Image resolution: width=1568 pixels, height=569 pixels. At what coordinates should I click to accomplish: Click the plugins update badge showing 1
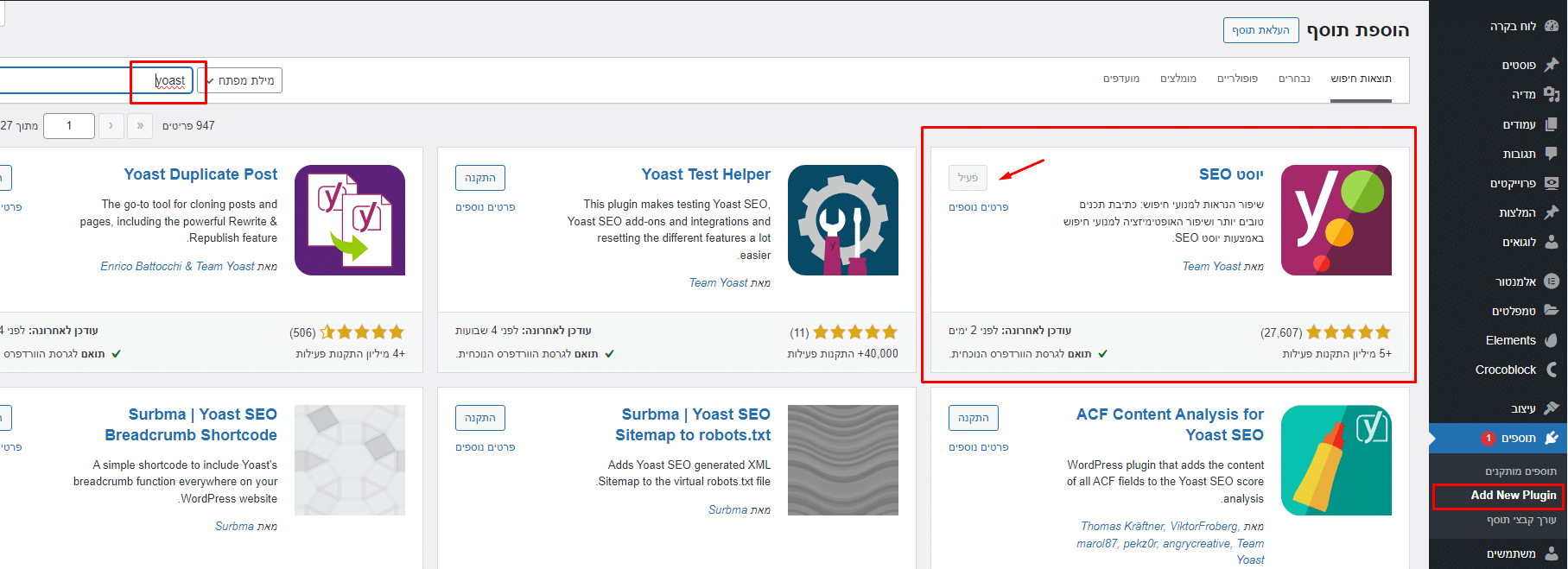coord(1489,438)
